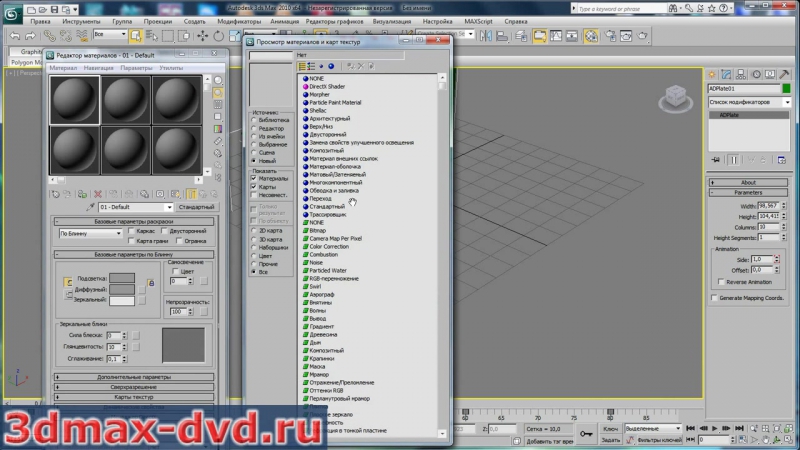Open the Навигация menu in Material Editor
800x450 pixels.
[98, 68]
